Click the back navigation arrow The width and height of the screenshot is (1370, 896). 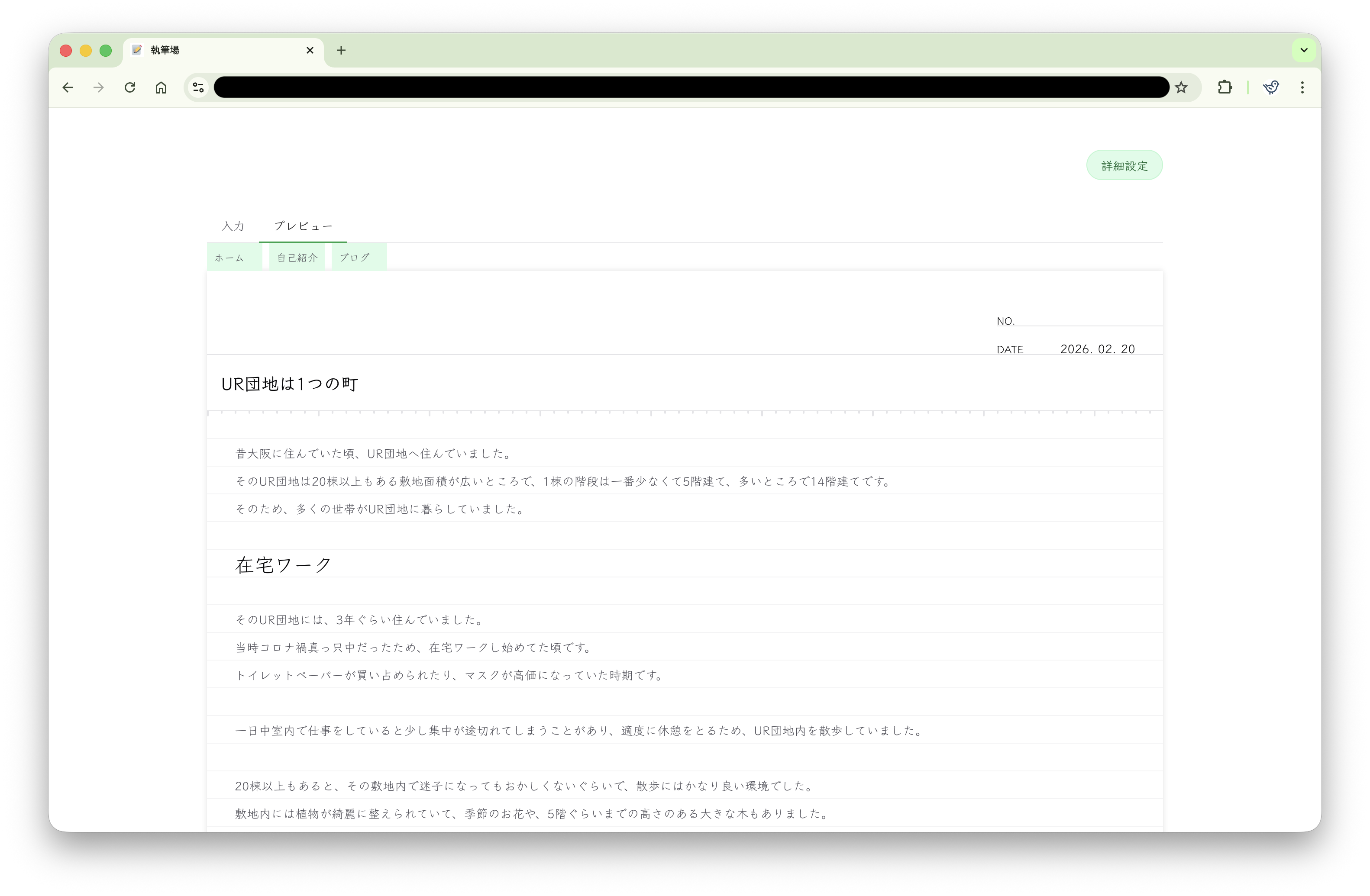pos(68,87)
